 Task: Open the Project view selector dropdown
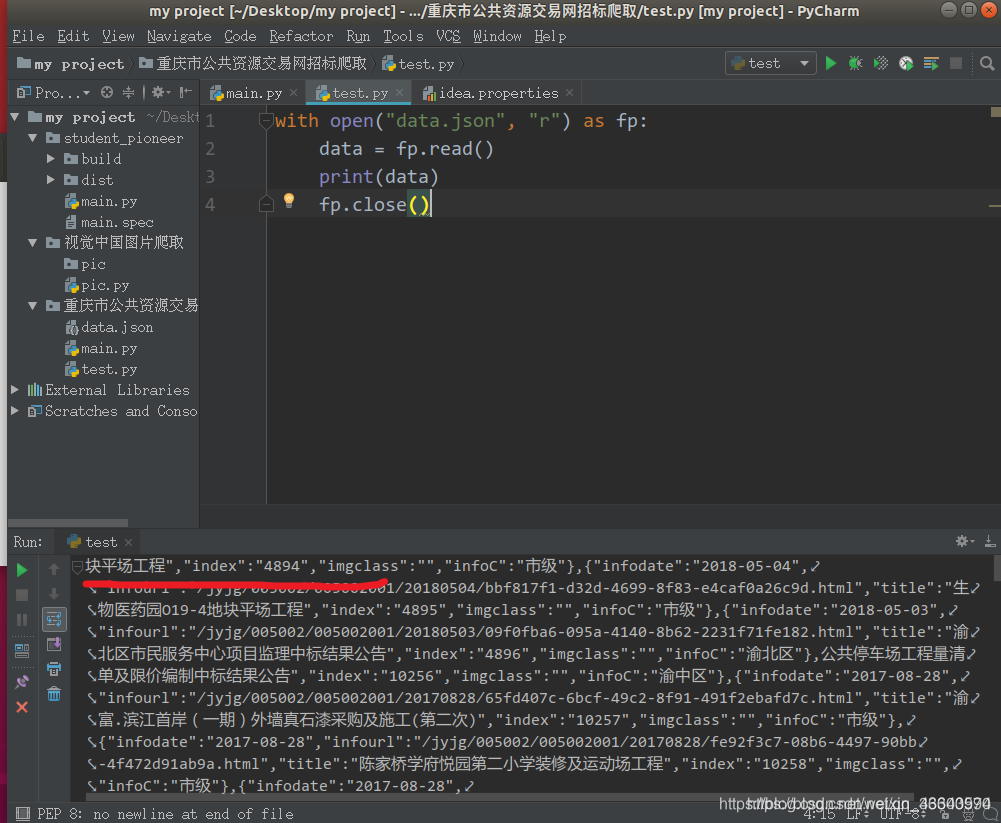[x=54, y=93]
